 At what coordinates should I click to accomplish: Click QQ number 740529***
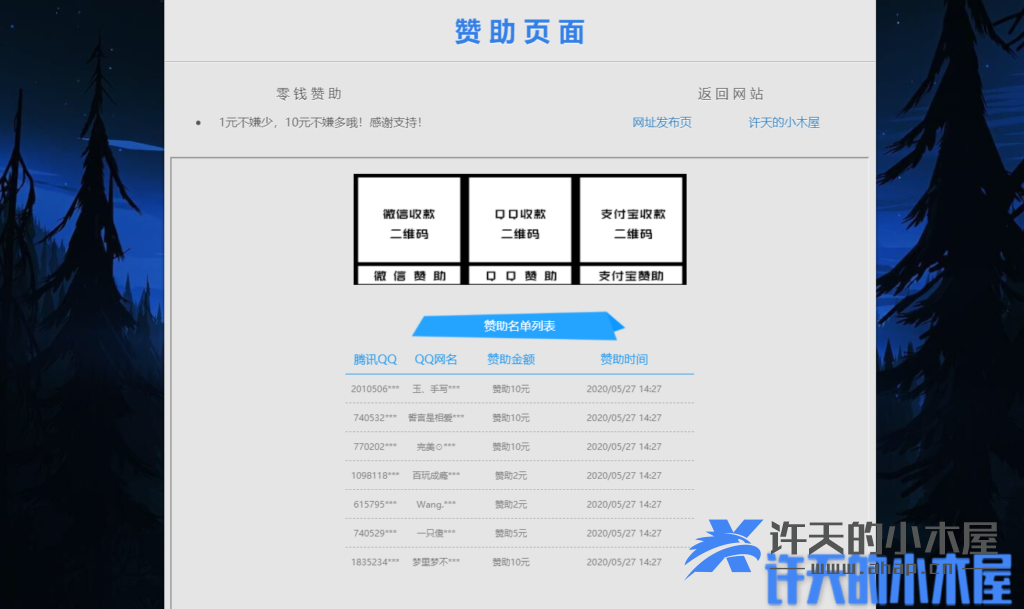pyautogui.click(x=375, y=533)
